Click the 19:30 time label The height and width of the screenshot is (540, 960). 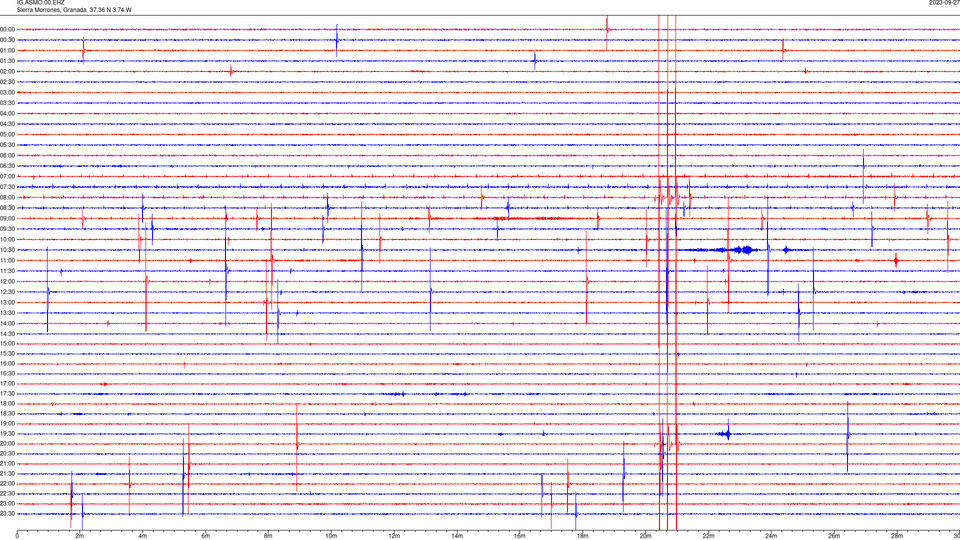click(8, 433)
